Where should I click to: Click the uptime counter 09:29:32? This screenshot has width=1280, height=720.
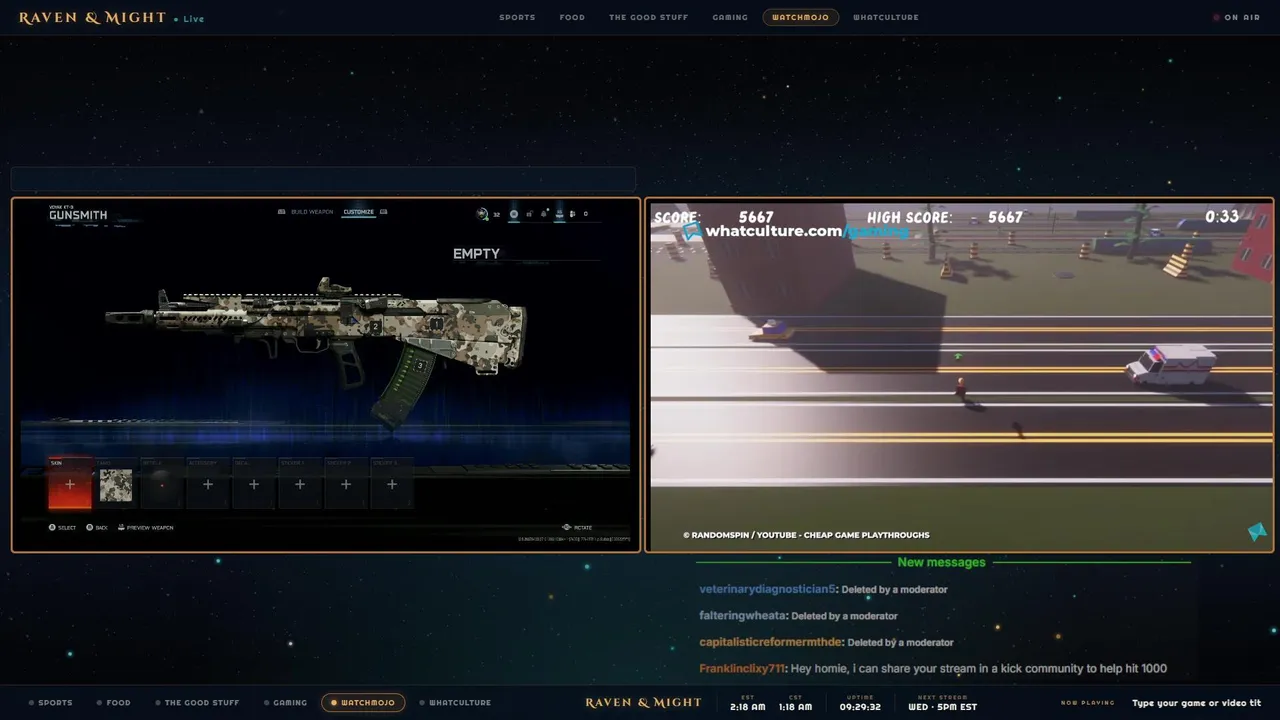860,706
